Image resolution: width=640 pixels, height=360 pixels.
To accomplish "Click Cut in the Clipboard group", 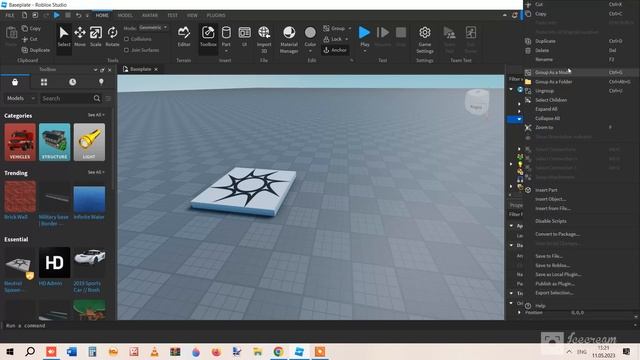I will 30,39.
